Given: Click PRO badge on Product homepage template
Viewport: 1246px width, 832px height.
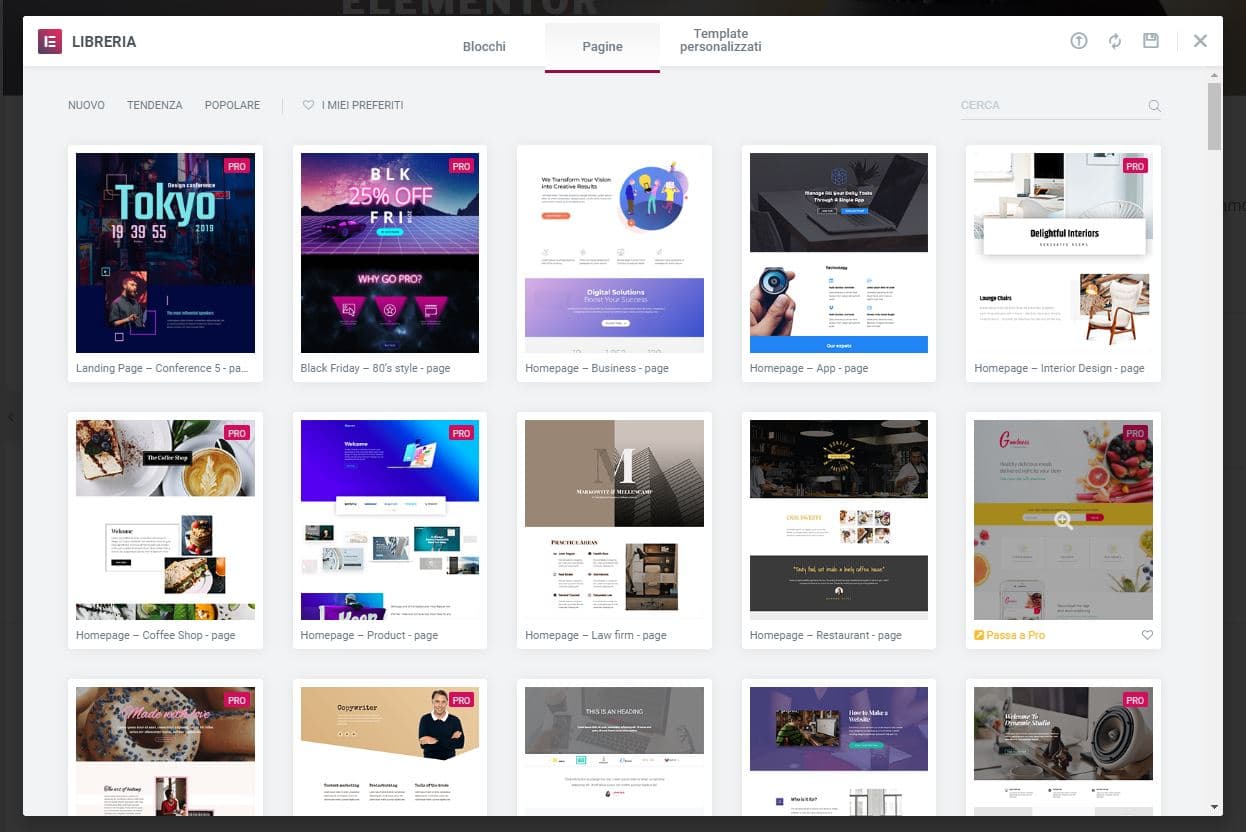Looking at the screenshot, I should 461,433.
